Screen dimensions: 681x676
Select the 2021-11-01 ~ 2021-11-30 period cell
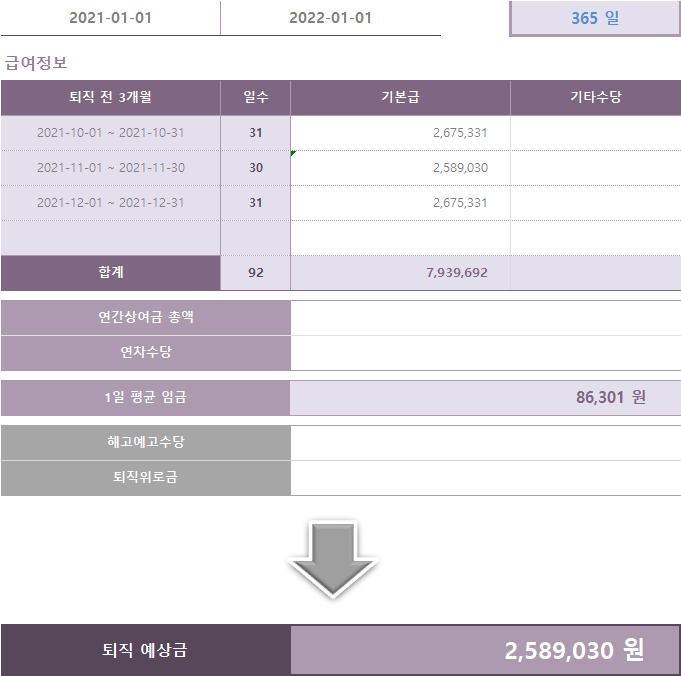point(110,168)
